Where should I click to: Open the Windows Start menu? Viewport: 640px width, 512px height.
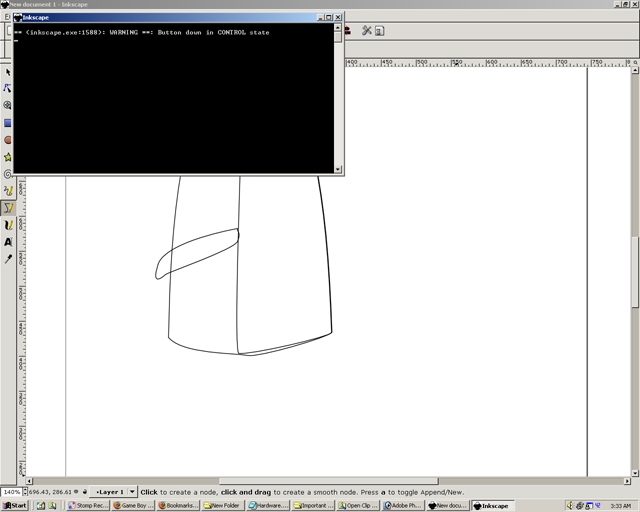click(x=15, y=505)
